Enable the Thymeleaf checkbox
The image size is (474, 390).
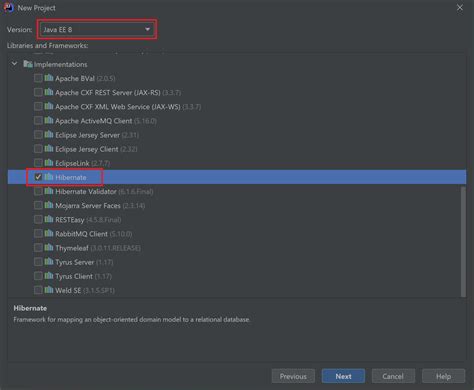click(x=38, y=248)
